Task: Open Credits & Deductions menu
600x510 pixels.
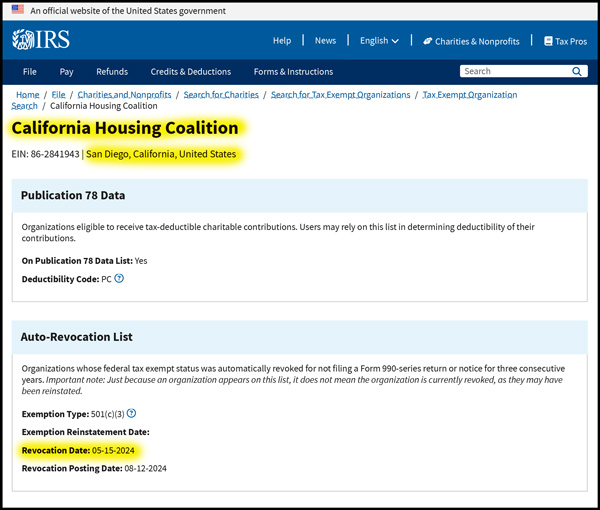Action: pyautogui.click(x=191, y=72)
